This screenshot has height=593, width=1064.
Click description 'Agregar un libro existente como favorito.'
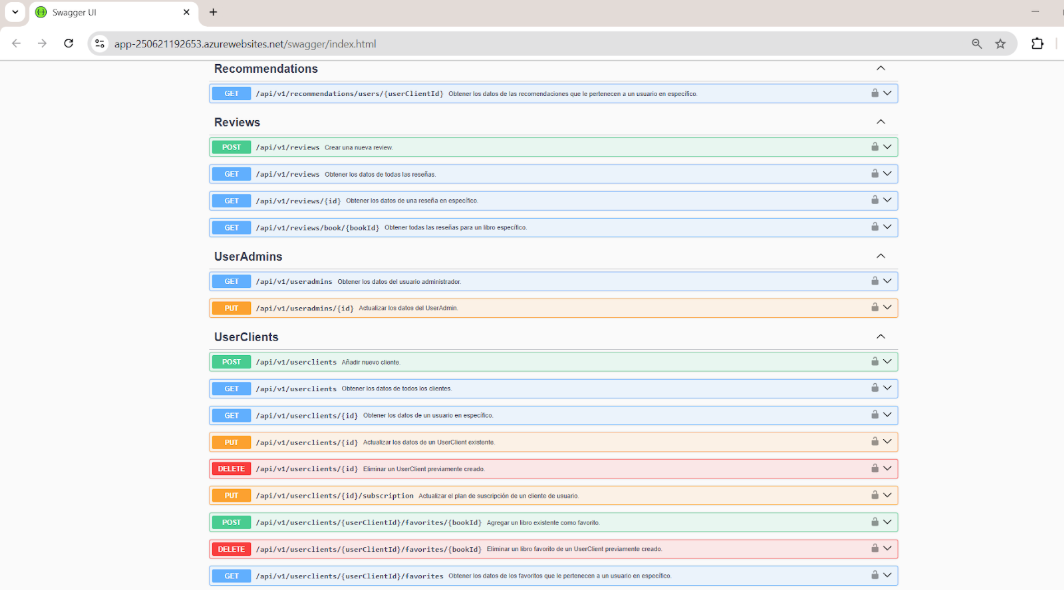(543, 522)
